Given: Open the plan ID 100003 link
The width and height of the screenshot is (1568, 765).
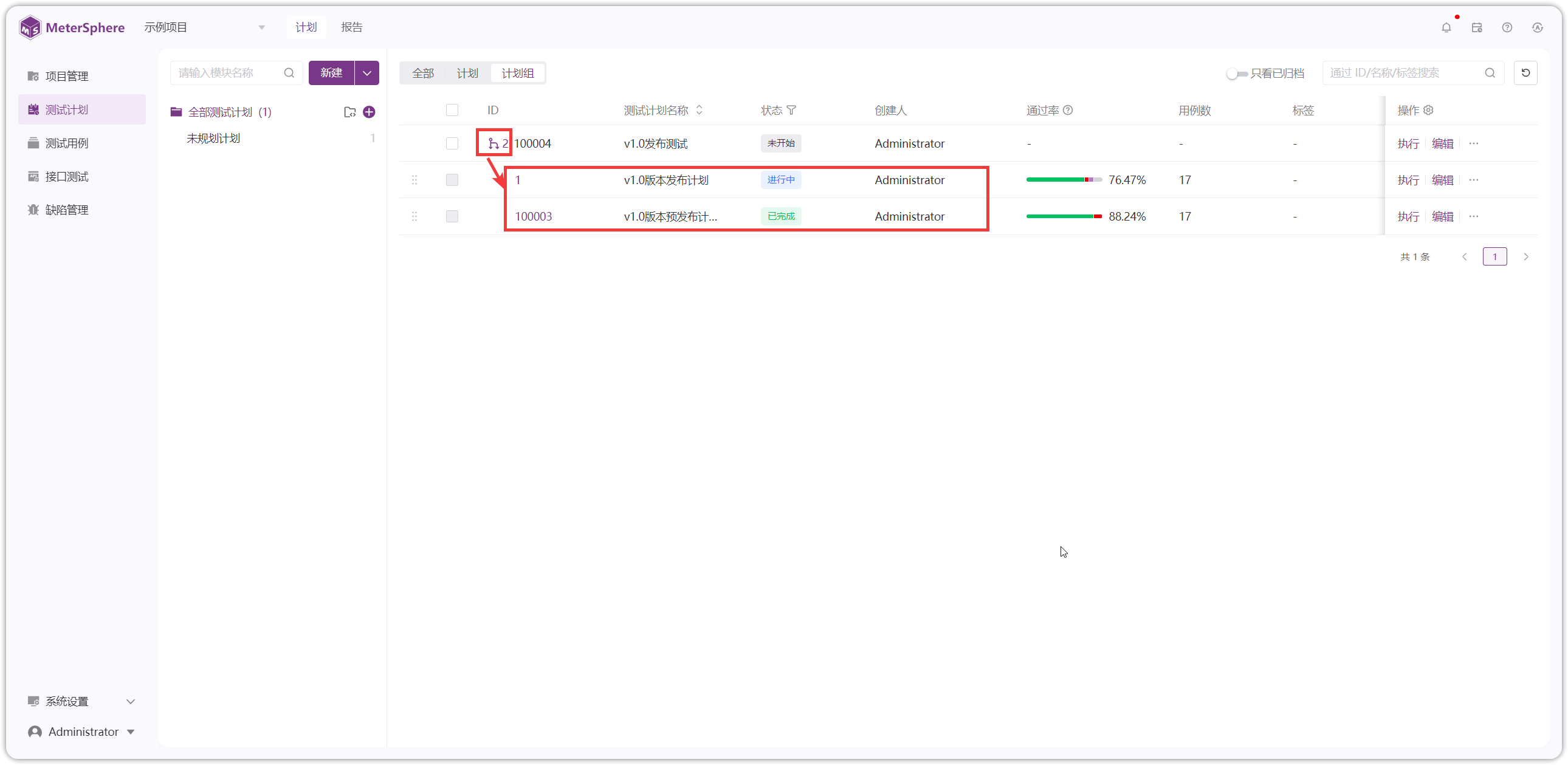Looking at the screenshot, I should point(533,217).
